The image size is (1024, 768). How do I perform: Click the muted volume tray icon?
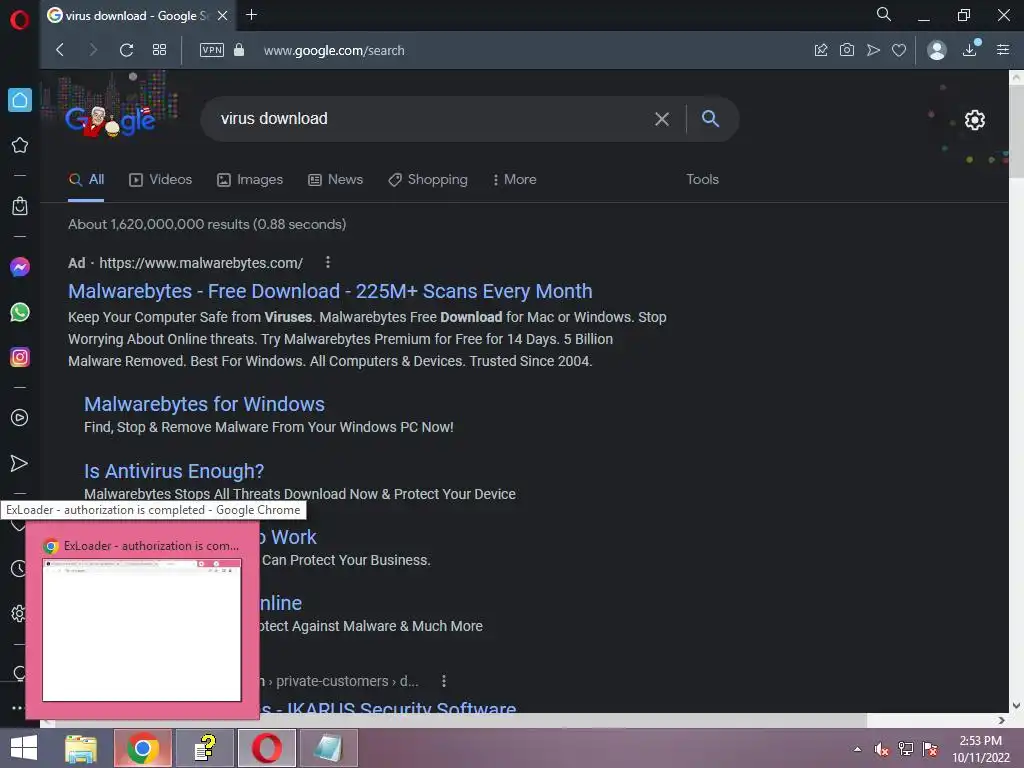[x=882, y=749]
